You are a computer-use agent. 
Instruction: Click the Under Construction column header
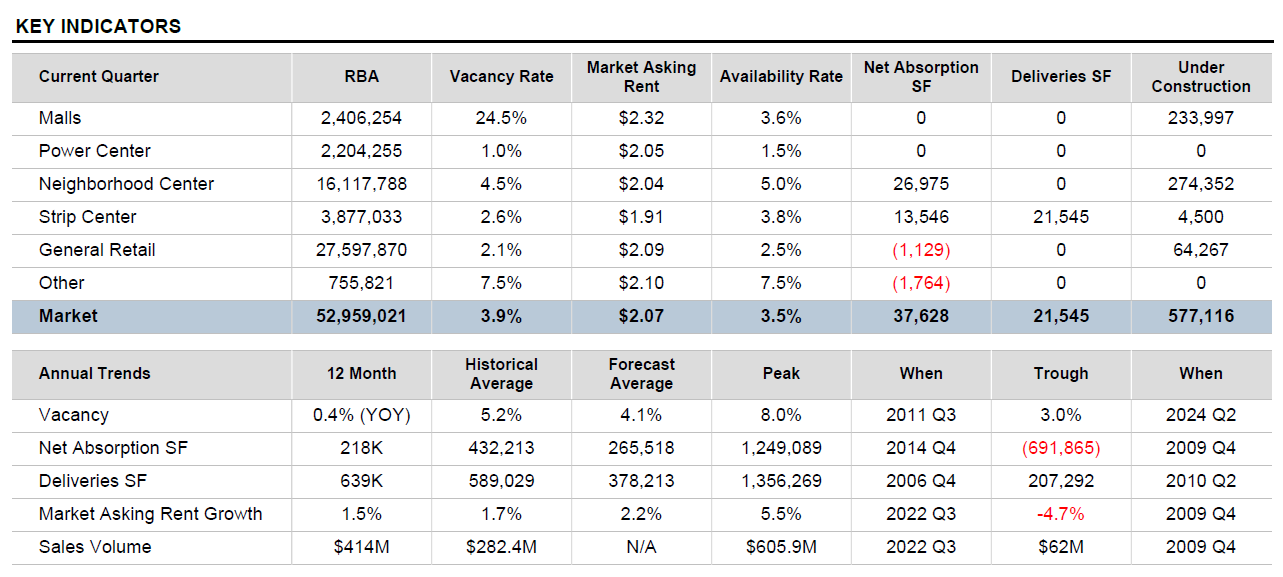pos(1200,77)
